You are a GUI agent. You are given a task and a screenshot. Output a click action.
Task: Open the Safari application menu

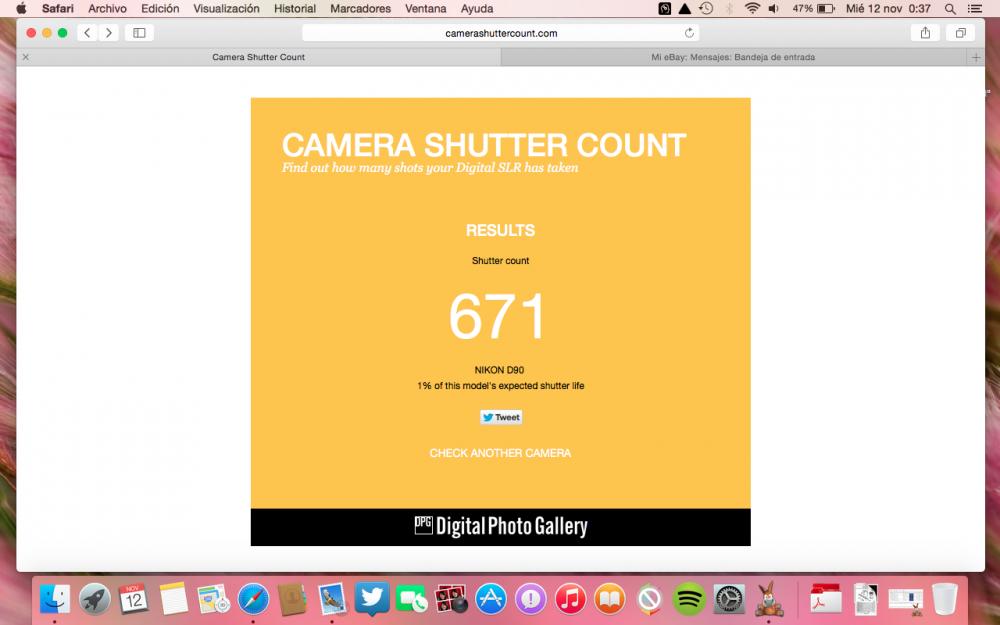point(58,9)
